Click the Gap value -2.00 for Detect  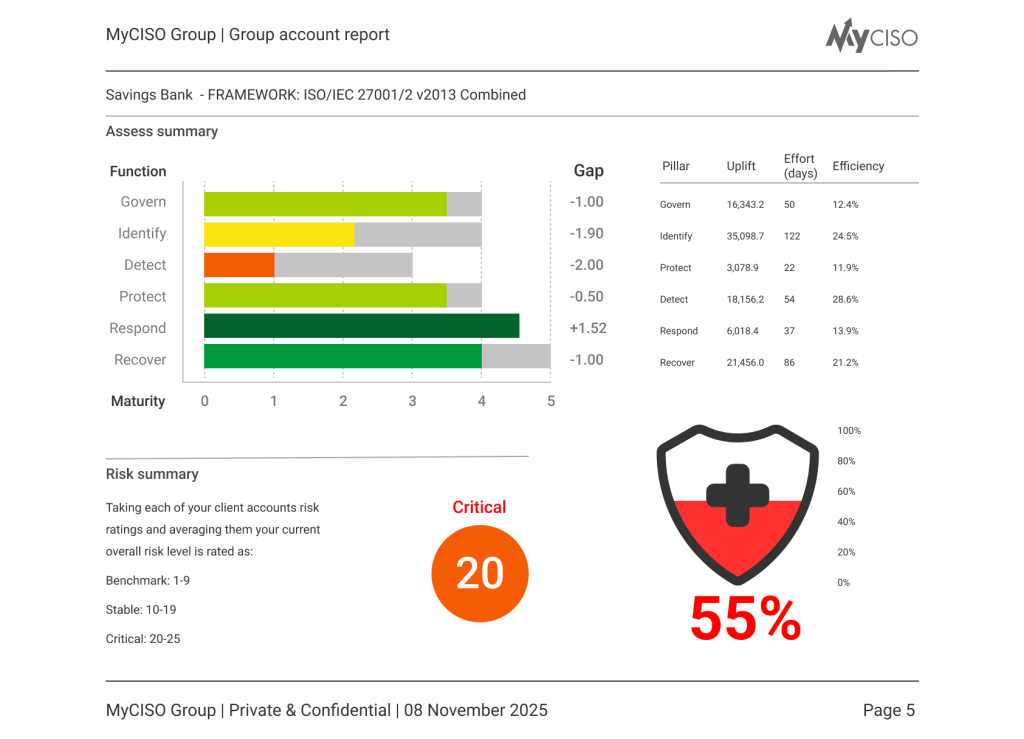(x=588, y=264)
